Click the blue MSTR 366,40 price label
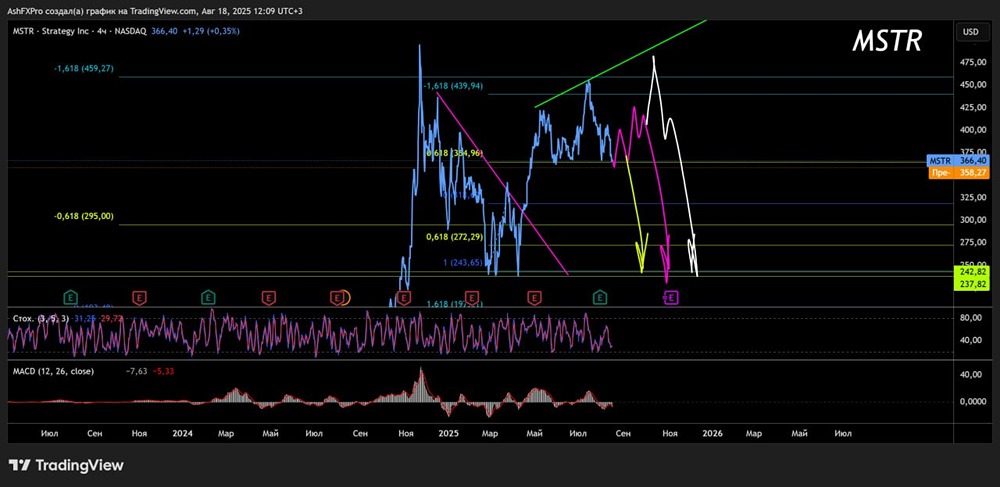Screen dimensions: 1000x487 [957, 162]
